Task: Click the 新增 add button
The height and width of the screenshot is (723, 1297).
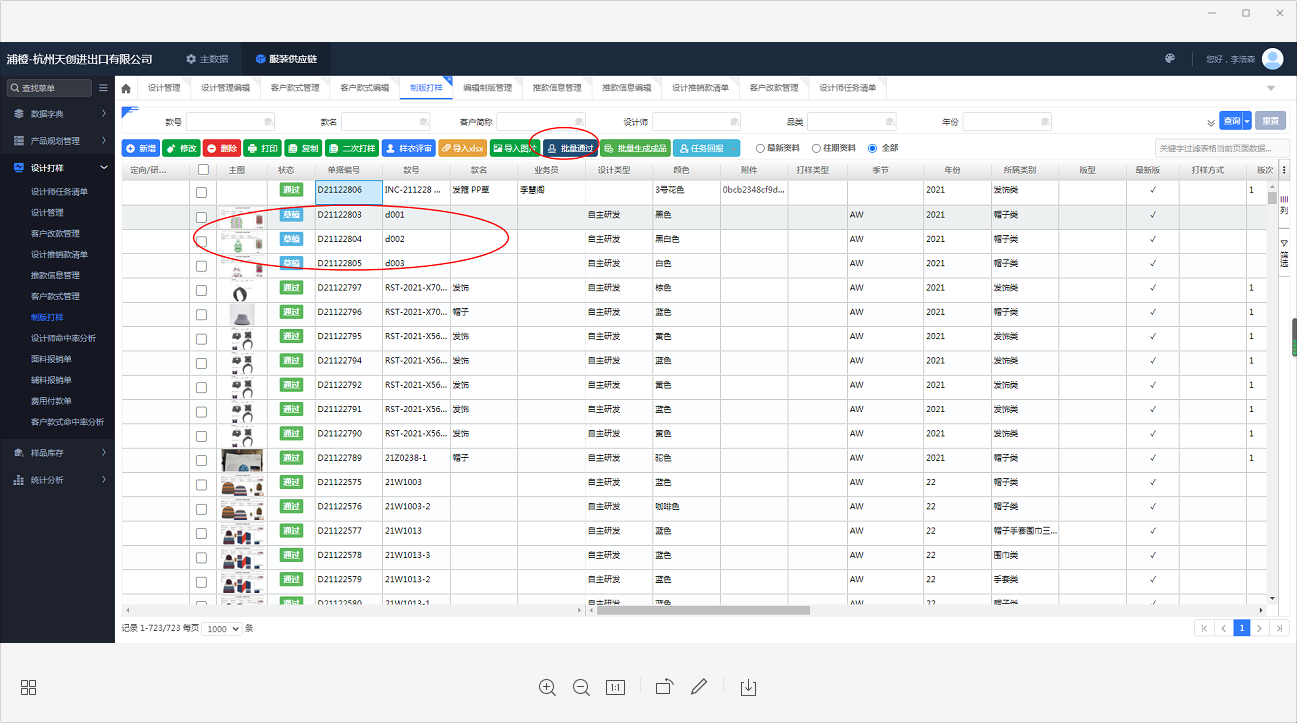Action: (141, 148)
